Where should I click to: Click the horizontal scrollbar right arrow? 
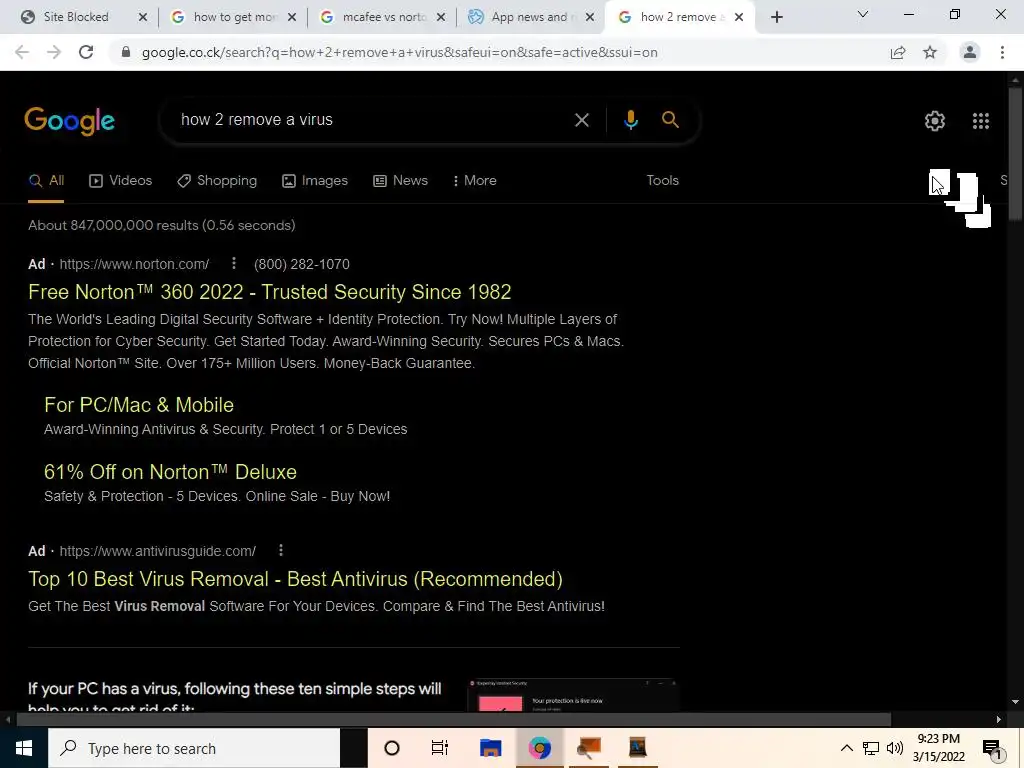click(x=999, y=720)
